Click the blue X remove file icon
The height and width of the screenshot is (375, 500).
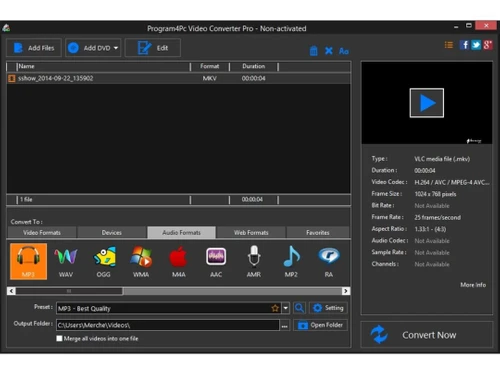(x=329, y=51)
